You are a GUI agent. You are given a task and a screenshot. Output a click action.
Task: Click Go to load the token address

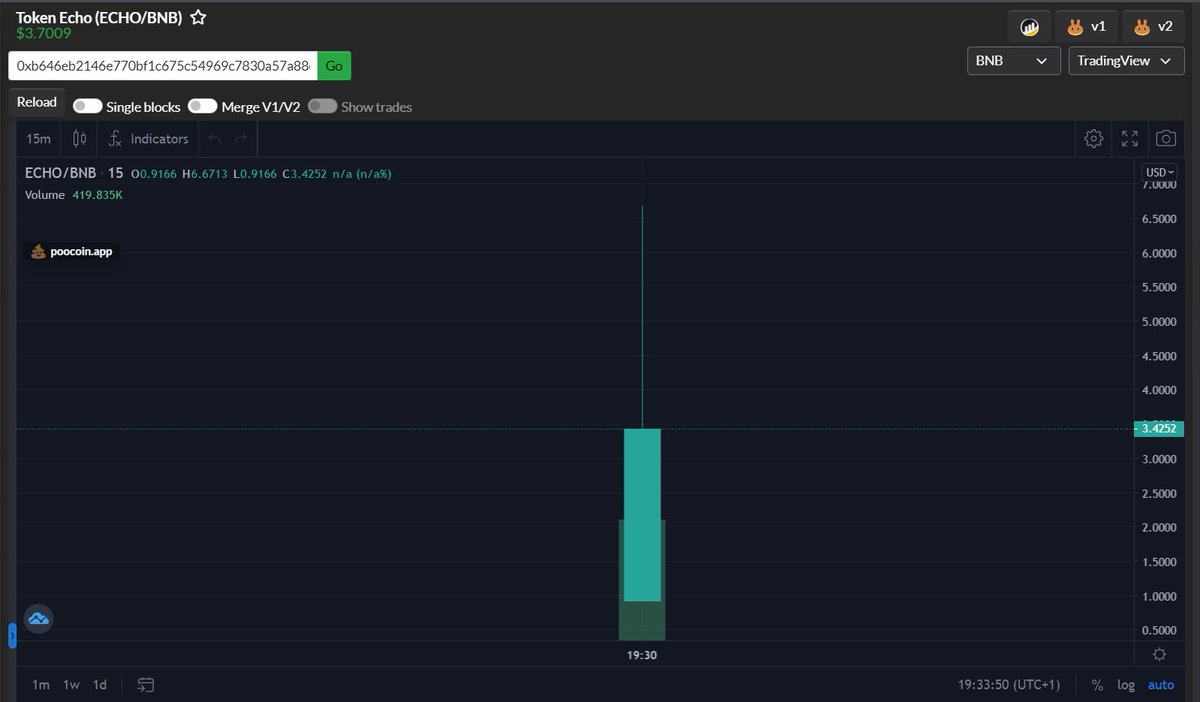[x=333, y=65]
